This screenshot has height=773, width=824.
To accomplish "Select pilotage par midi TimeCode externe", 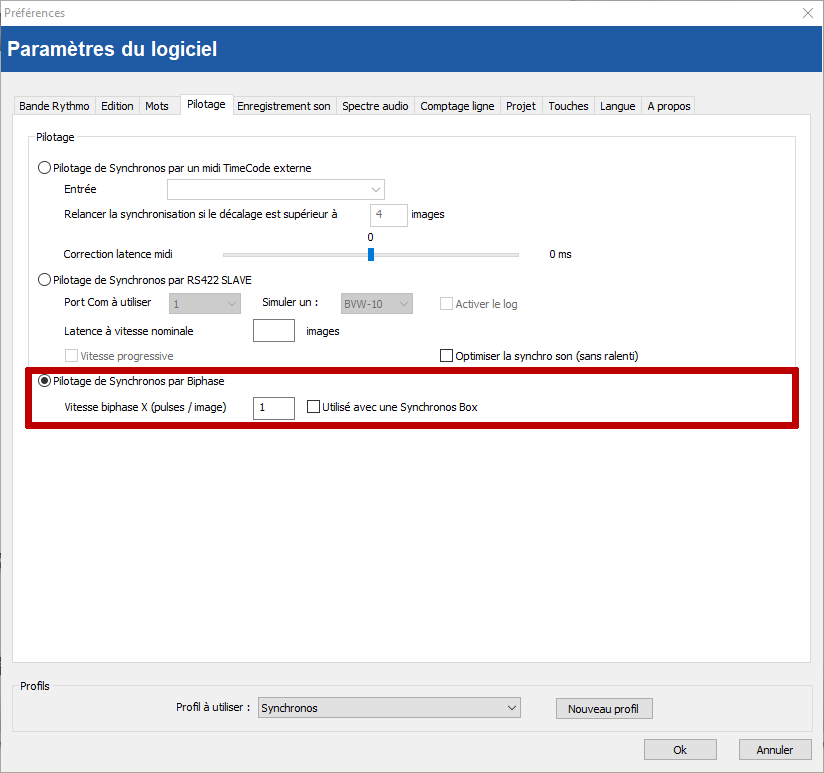I will (x=44, y=168).
